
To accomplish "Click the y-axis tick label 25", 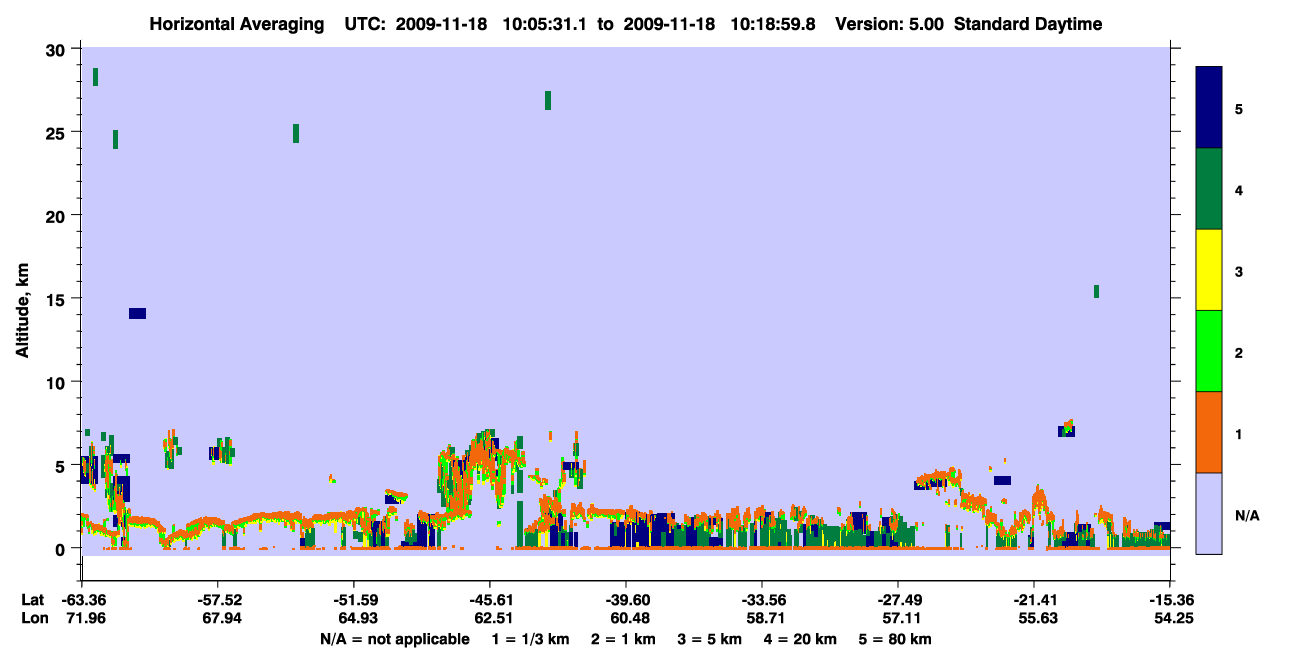I will click(58, 133).
